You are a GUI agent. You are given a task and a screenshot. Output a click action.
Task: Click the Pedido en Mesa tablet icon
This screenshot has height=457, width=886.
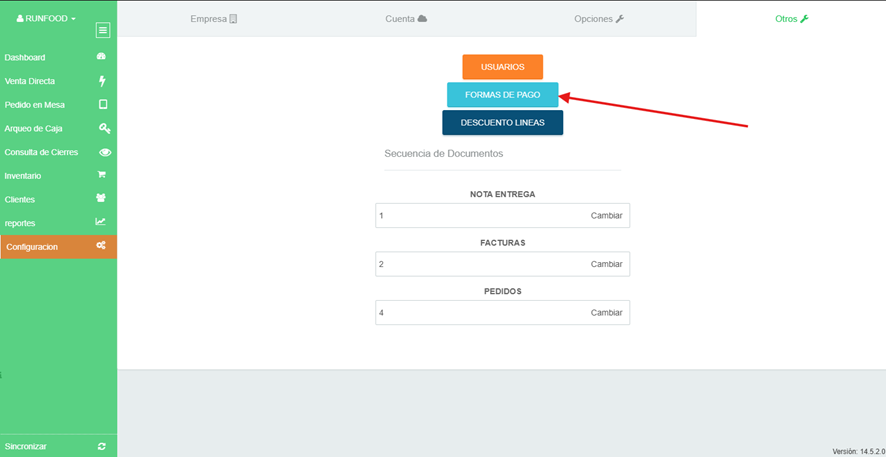[x=103, y=105]
